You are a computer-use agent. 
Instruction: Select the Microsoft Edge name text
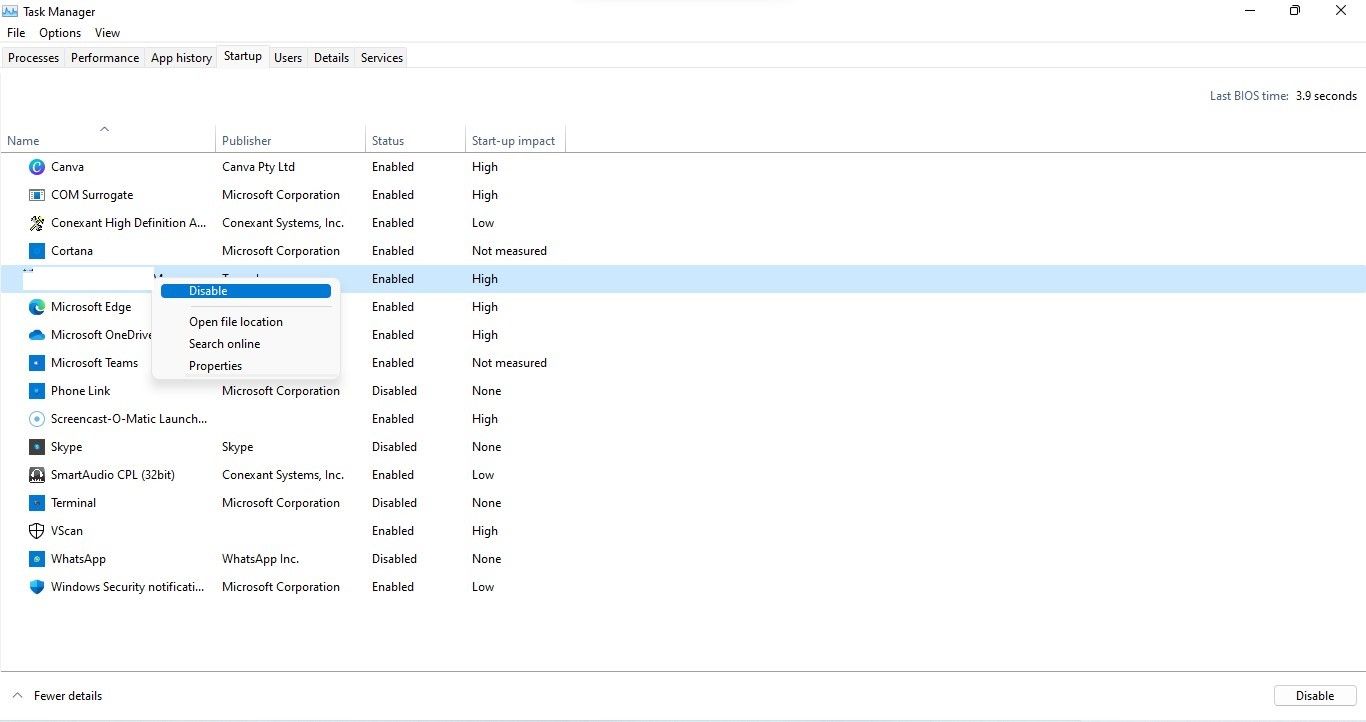point(91,307)
